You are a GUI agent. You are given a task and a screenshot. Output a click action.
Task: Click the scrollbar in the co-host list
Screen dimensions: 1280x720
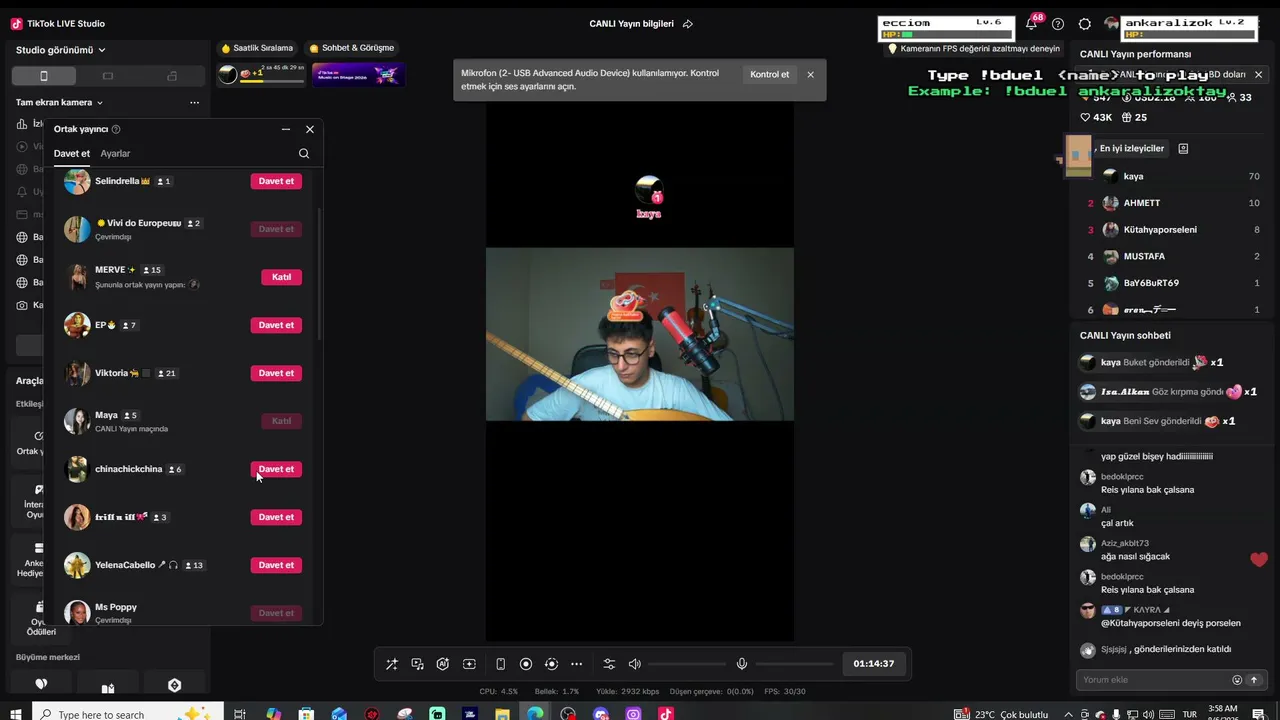coord(319,273)
